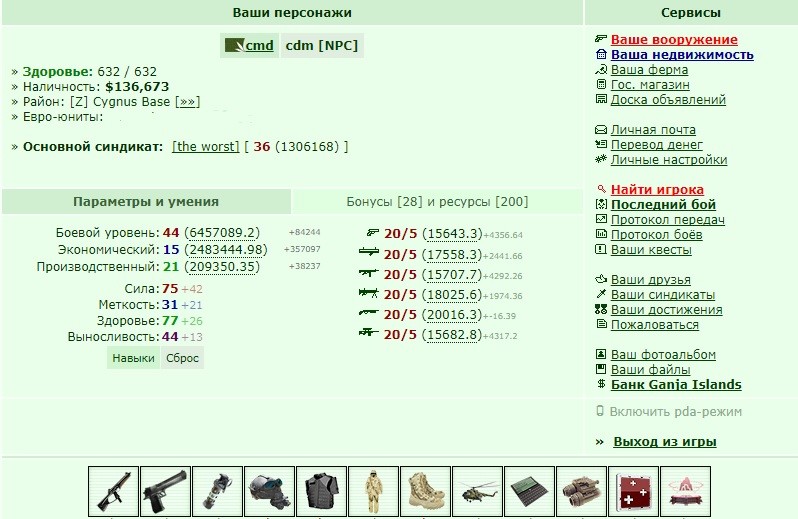Click the weapon skill icon beside 15682.8

click(x=369, y=332)
